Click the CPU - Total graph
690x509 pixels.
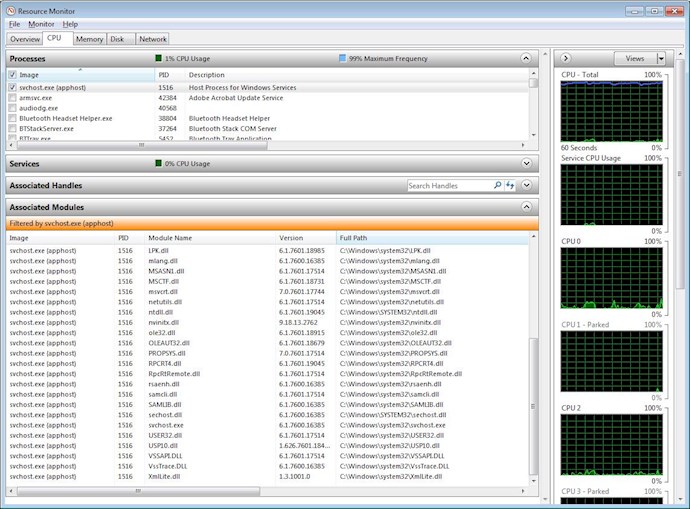pos(612,111)
